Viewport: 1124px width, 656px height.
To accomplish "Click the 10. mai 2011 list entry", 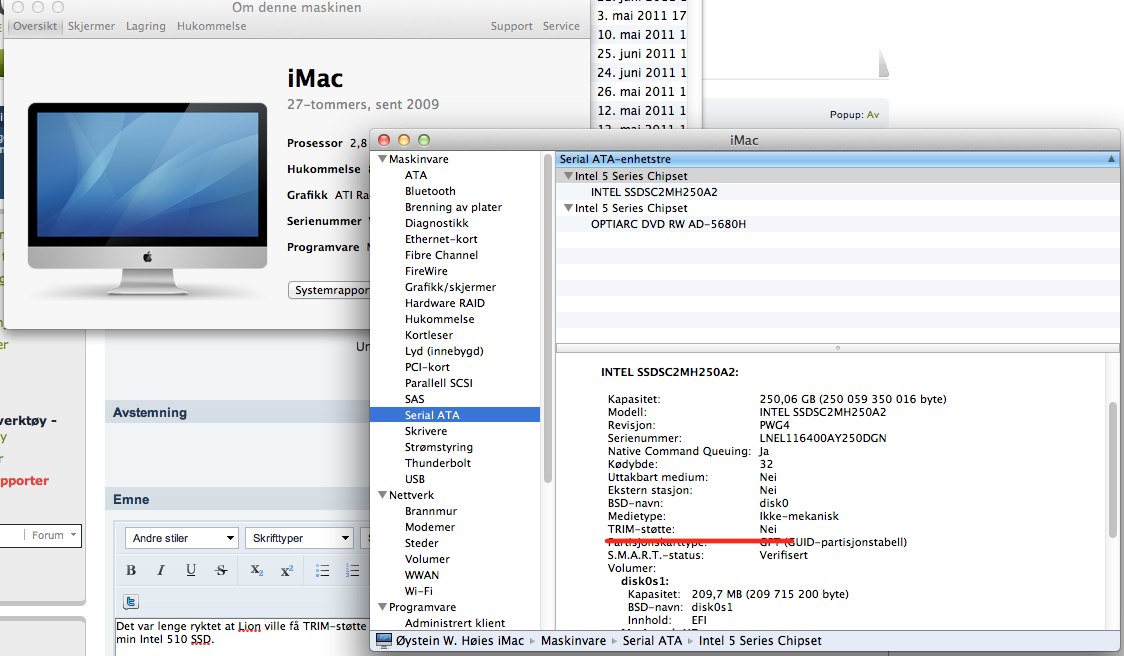I will tap(642, 34).
